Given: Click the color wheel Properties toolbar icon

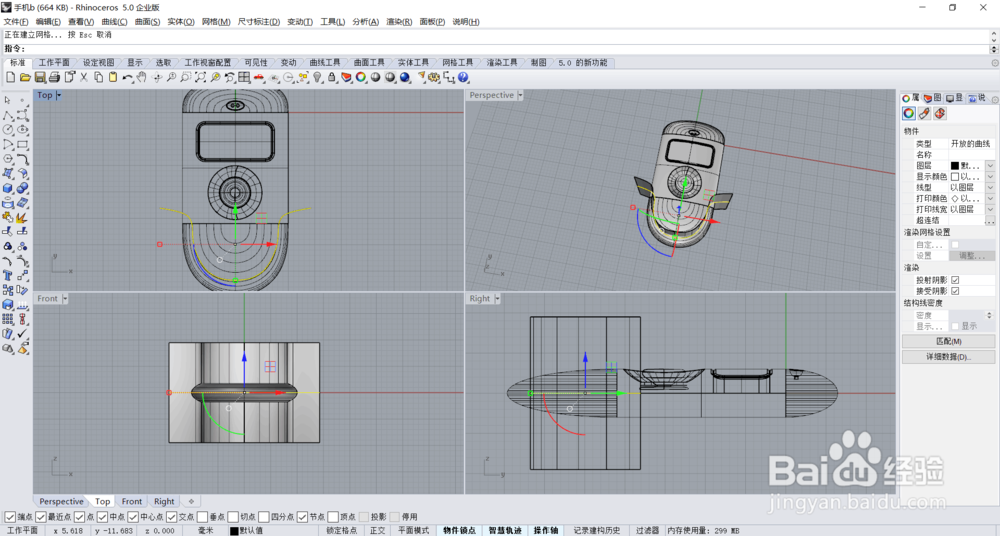Looking at the screenshot, I should point(361,77).
